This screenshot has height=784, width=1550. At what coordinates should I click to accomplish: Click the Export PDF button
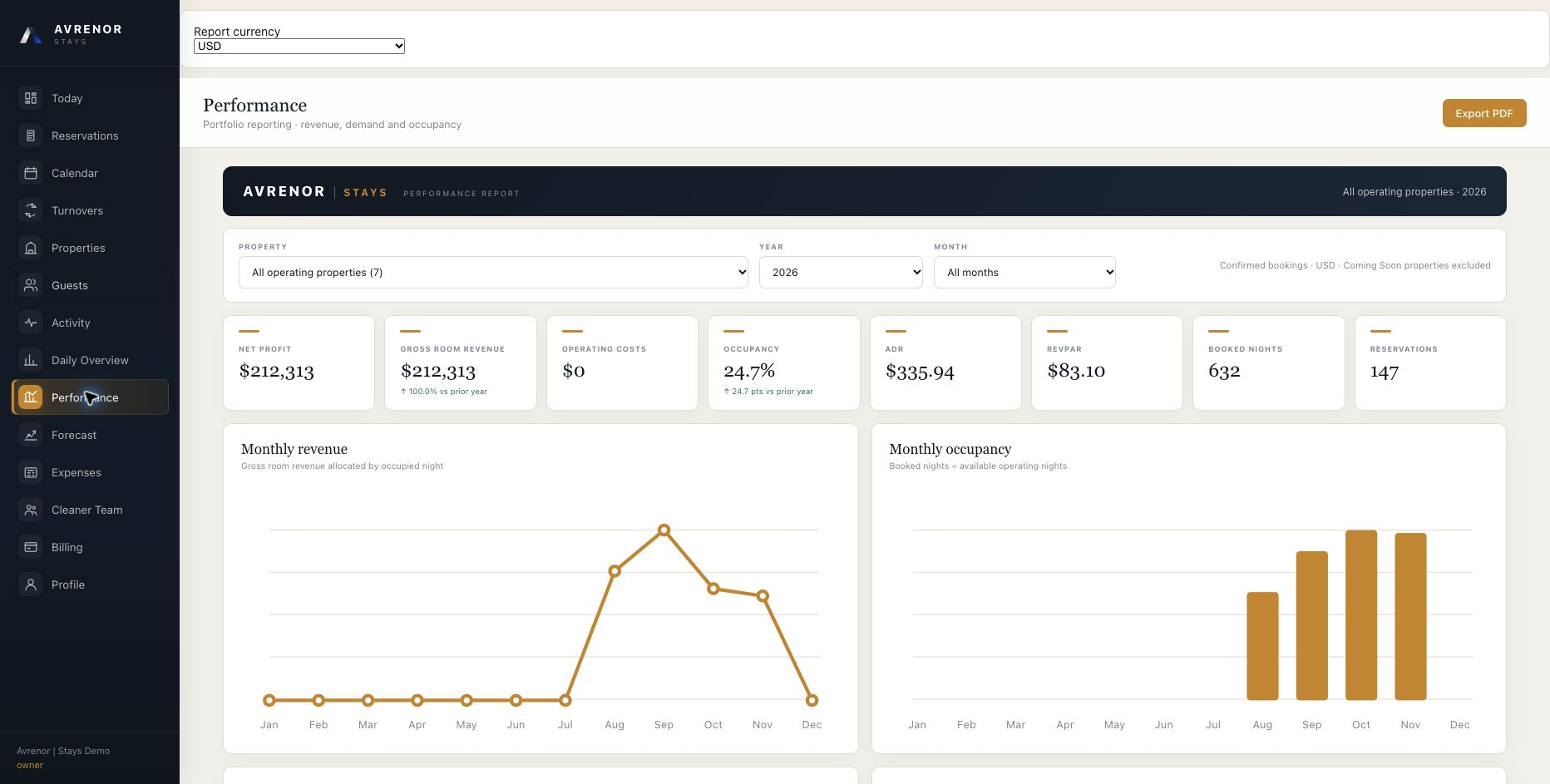(1484, 113)
